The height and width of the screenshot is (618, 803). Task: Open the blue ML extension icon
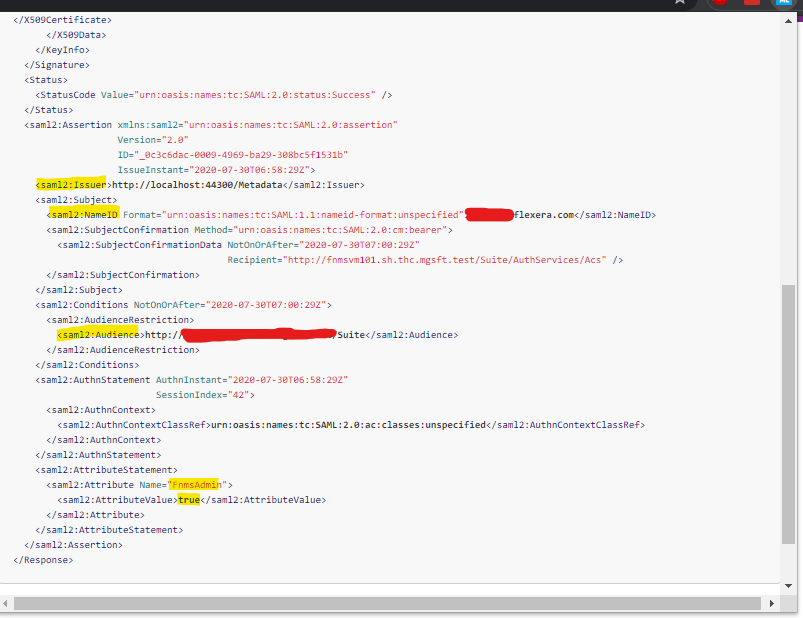[x=786, y=3]
